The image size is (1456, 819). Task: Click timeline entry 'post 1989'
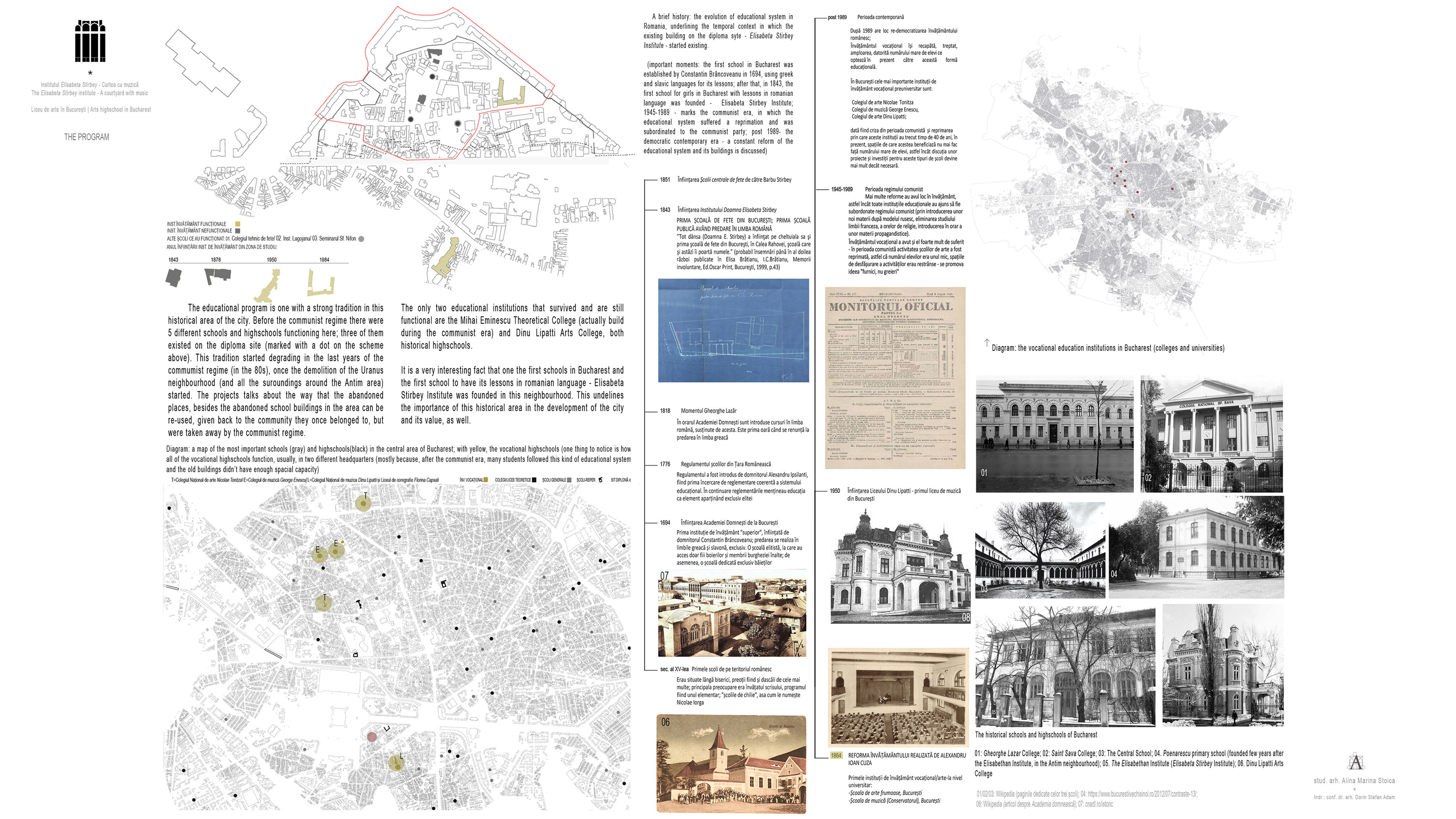837,17
